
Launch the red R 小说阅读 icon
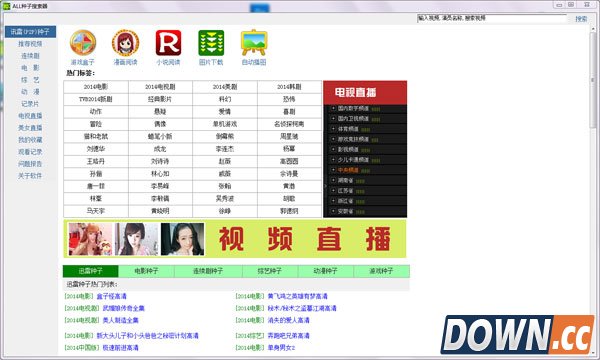(168, 43)
